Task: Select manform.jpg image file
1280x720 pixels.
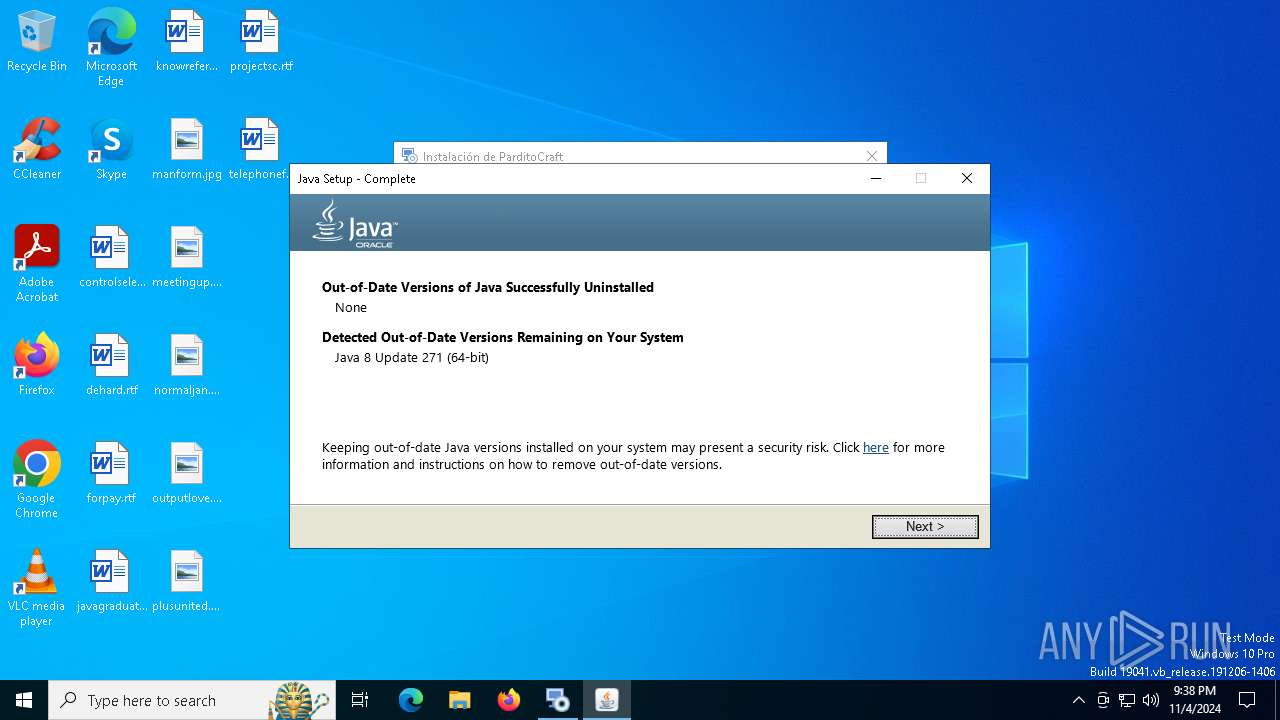Action: pos(187,149)
